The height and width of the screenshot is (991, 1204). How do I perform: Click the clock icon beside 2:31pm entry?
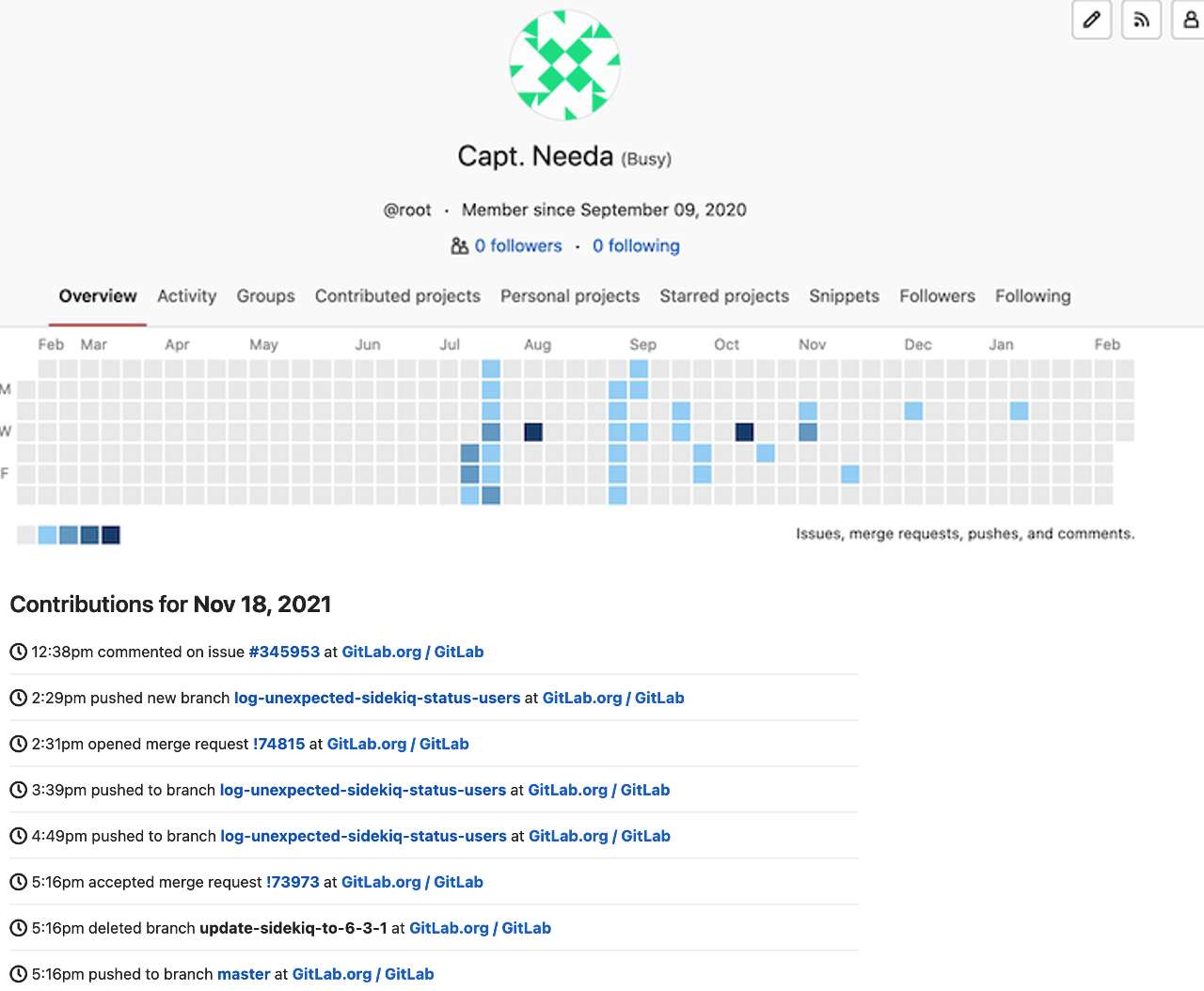(x=18, y=744)
